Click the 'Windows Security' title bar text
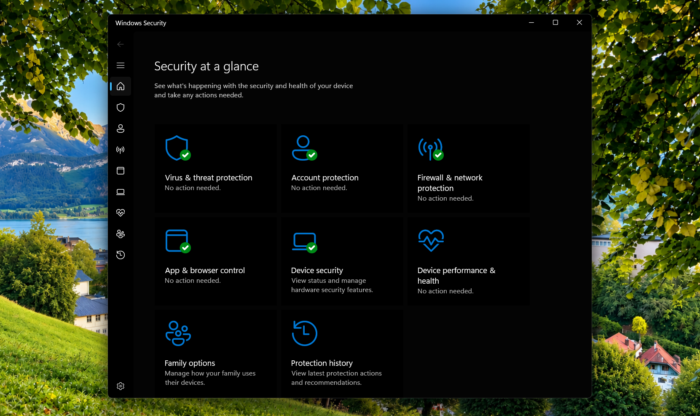Viewport: 700px width, 416px height. coord(141,23)
